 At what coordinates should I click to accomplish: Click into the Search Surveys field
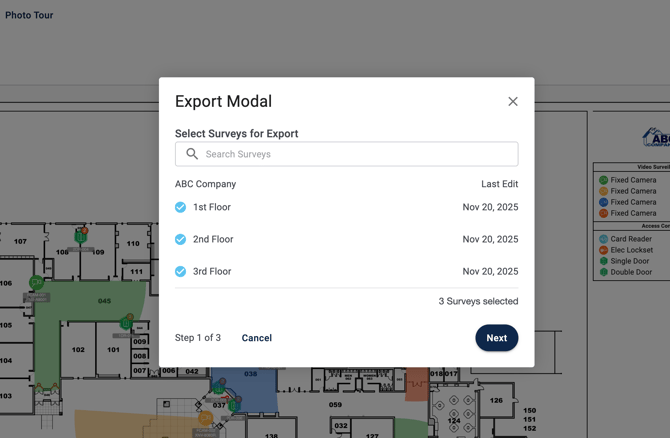pos(356,154)
